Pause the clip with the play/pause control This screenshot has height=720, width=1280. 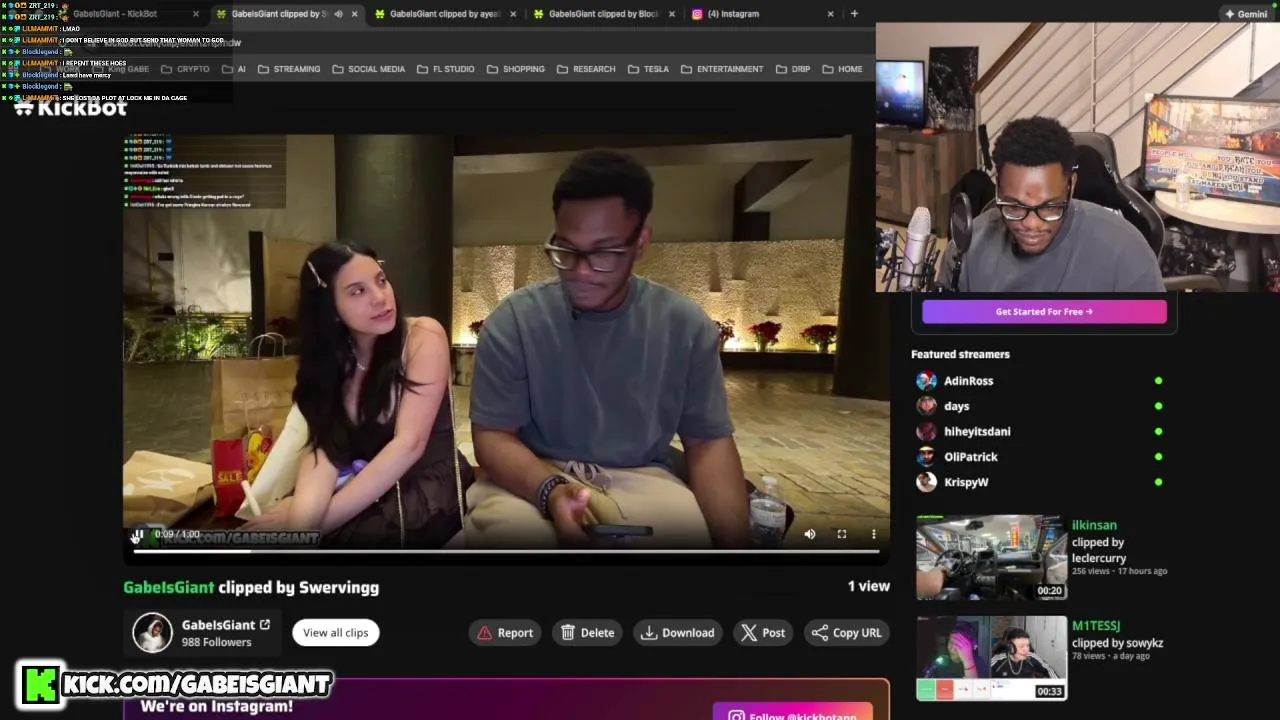click(137, 535)
